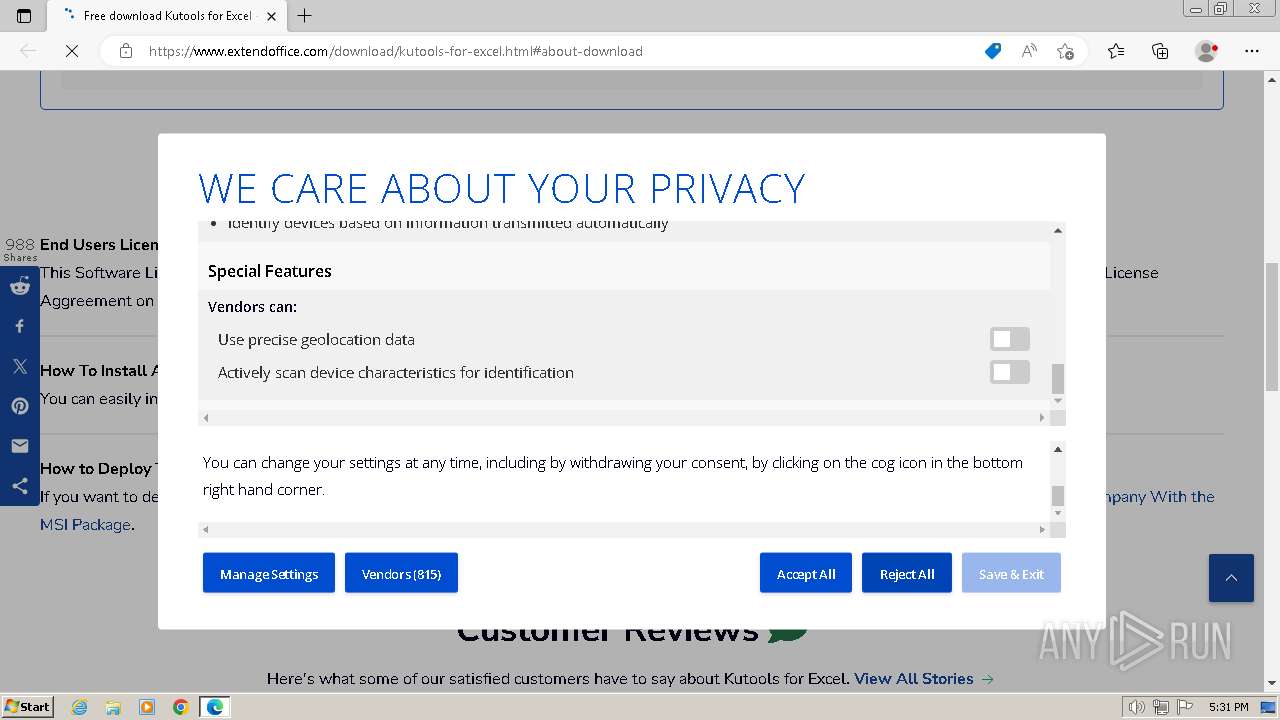Switch to Edge in taskbar
This screenshot has height=720, width=1280.
point(215,707)
